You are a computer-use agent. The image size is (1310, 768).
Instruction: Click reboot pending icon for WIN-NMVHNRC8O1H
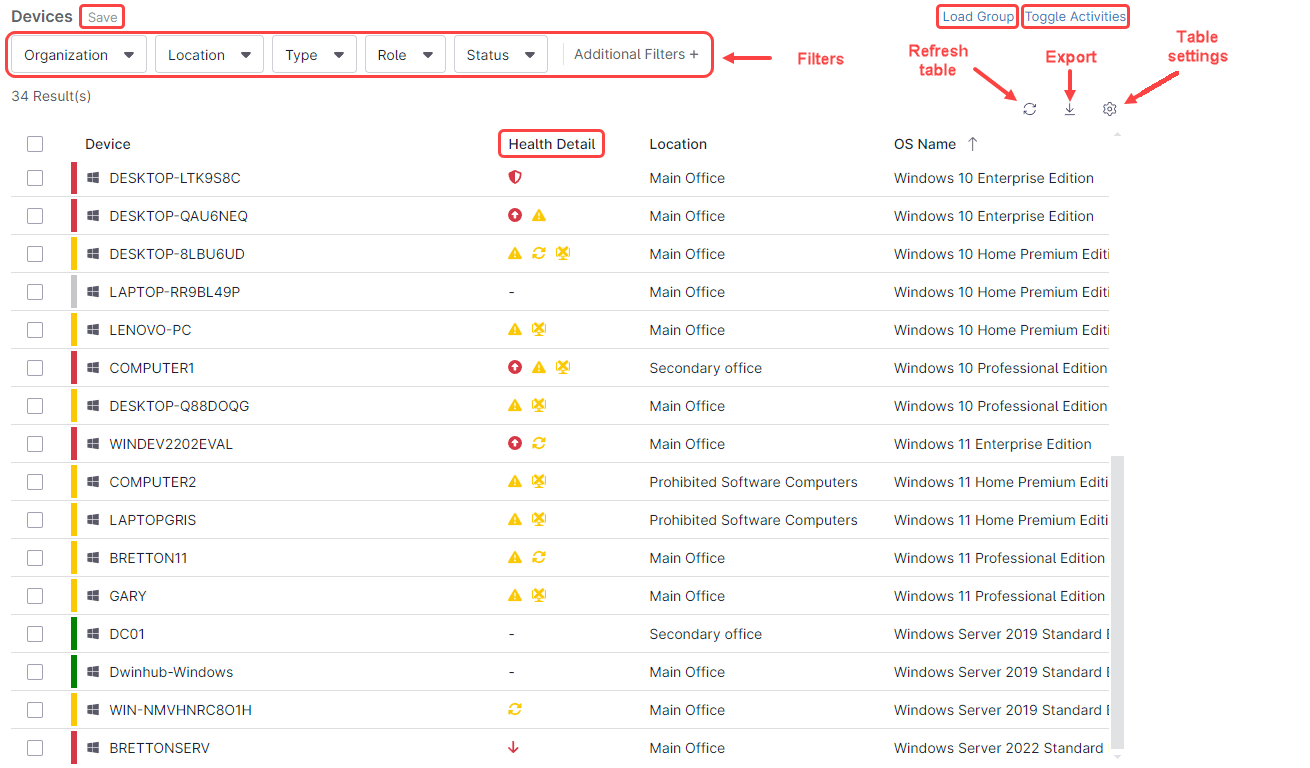tap(514, 709)
